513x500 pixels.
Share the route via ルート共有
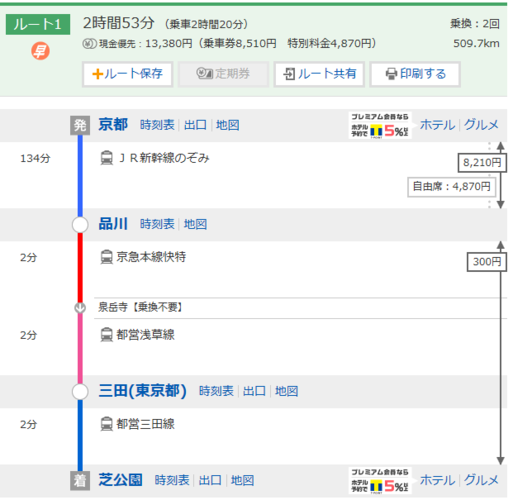tap(319, 74)
